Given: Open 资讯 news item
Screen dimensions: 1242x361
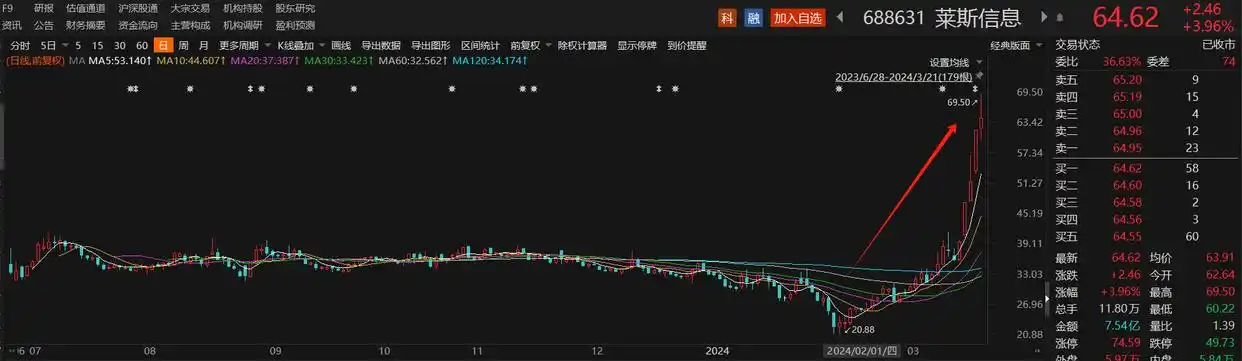Looking at the screenshot, I should (12, 25).
